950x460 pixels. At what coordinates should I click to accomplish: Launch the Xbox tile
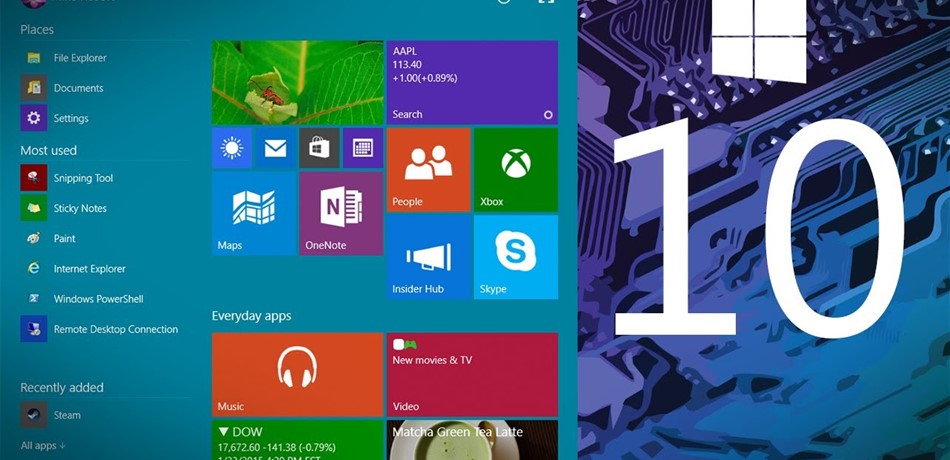(x=516, y=170)
